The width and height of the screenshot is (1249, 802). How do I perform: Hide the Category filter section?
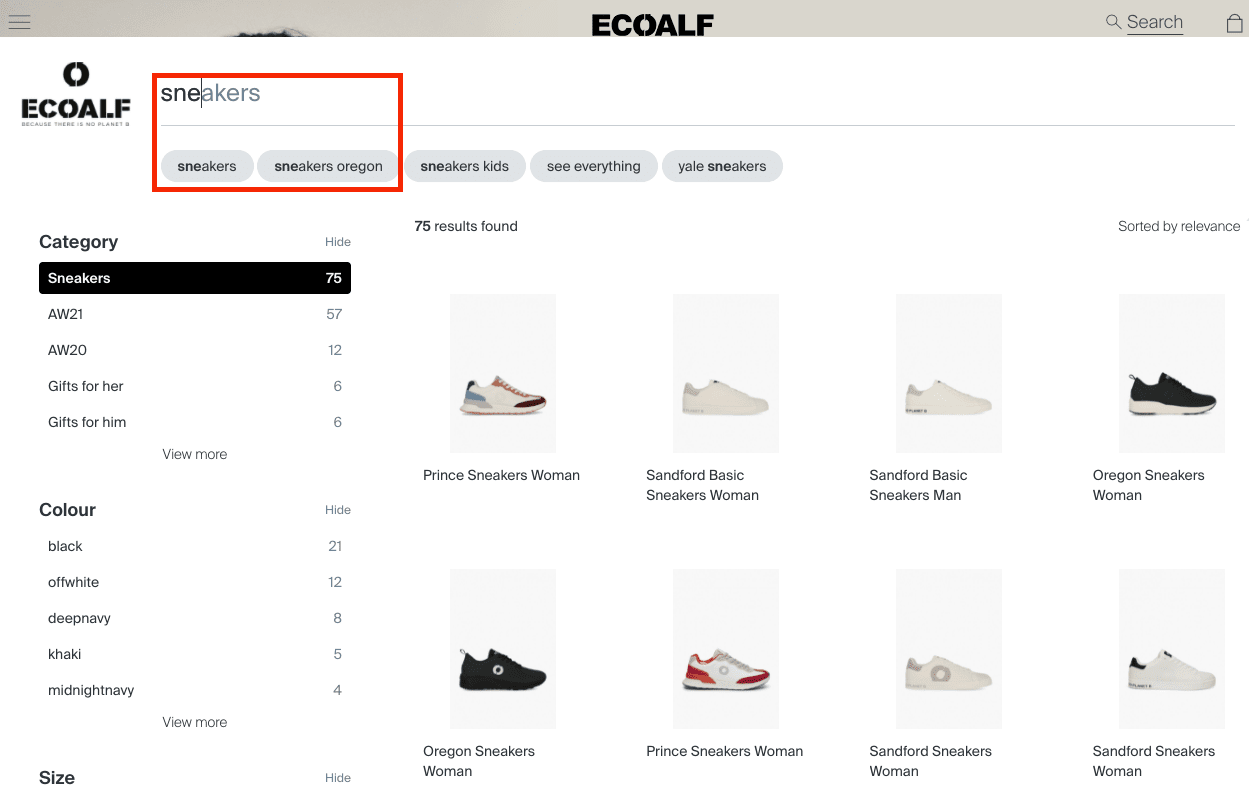point(337,241)
